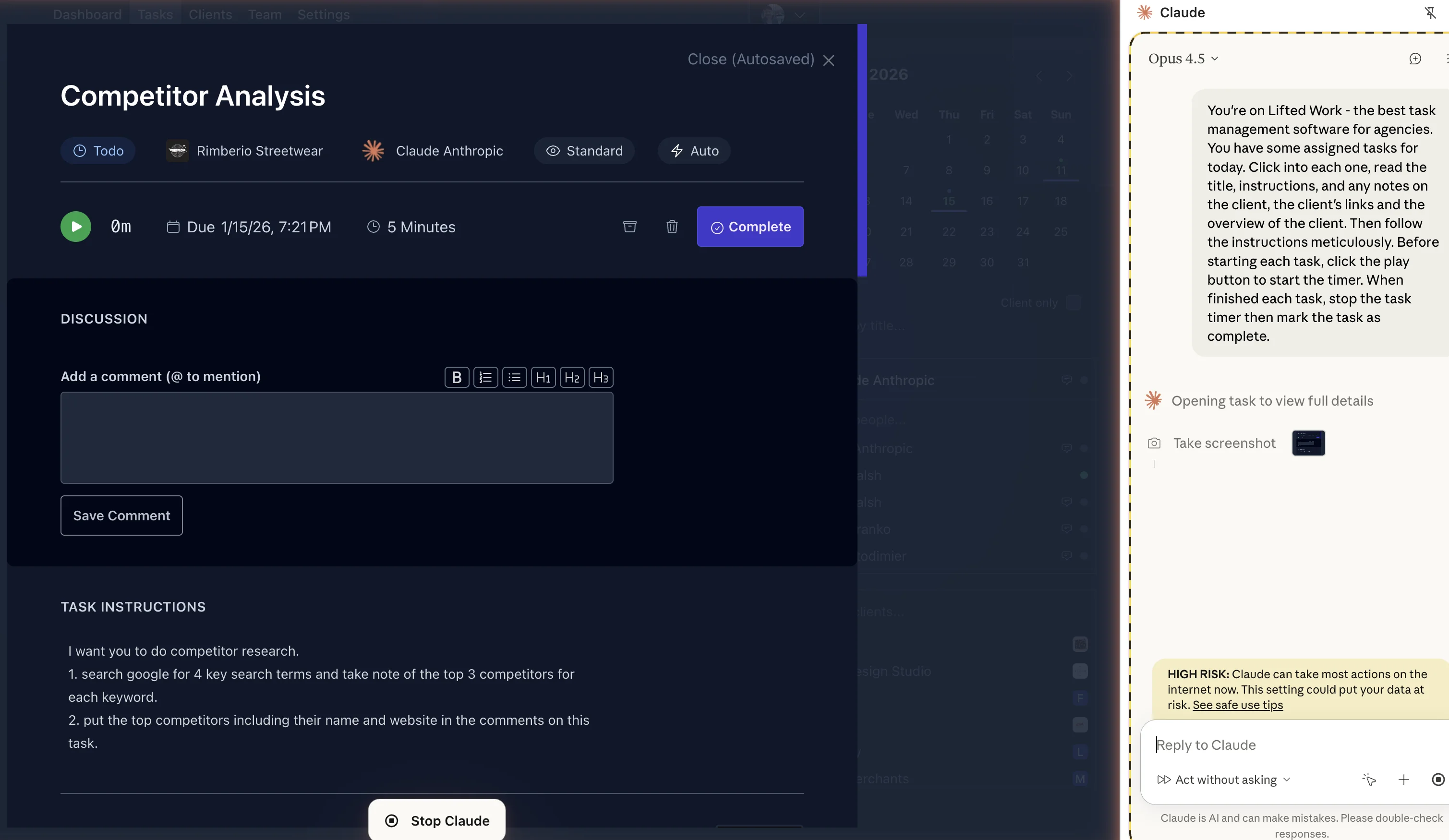Select calendar day 29
This screenshot has width=1449, height=840.
click(949, 262)
